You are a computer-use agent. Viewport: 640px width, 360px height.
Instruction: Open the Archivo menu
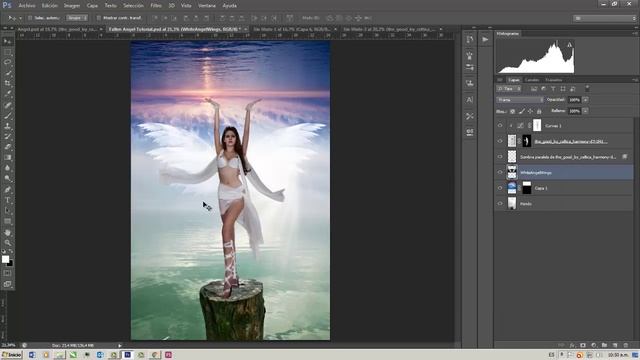click(x=27, y=6)
